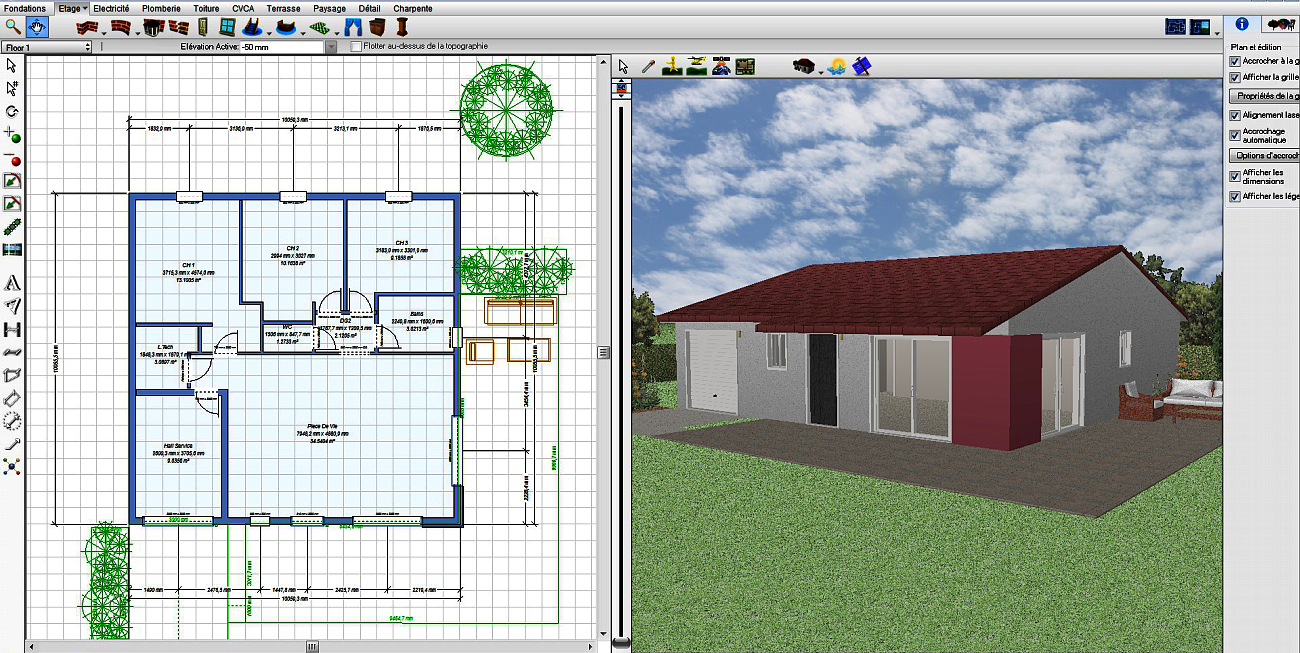Toggle the Afficher la grille checkbox
1300x653 pixels.
coord(1234,77)
